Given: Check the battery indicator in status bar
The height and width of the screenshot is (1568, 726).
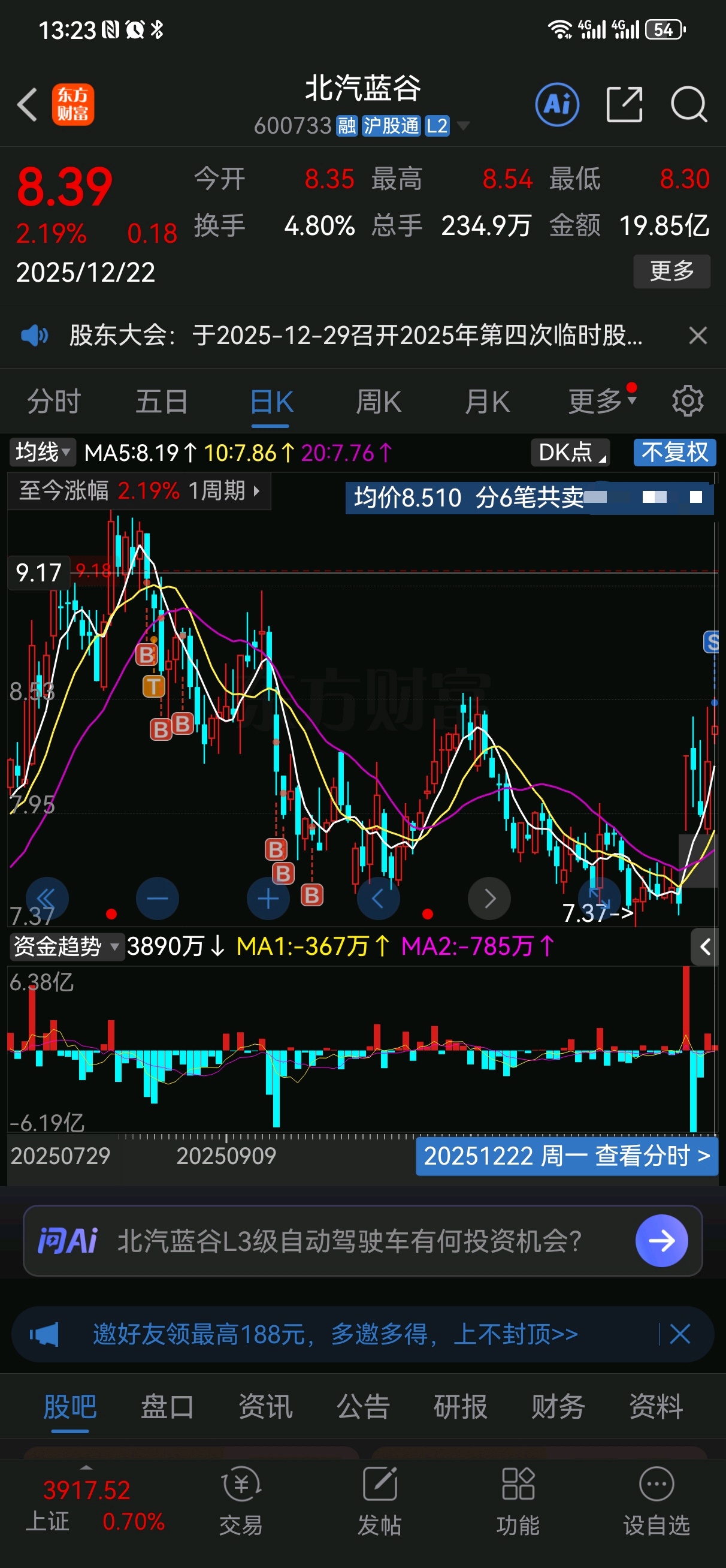Looking at the screenshot, I should click(665, 29).
